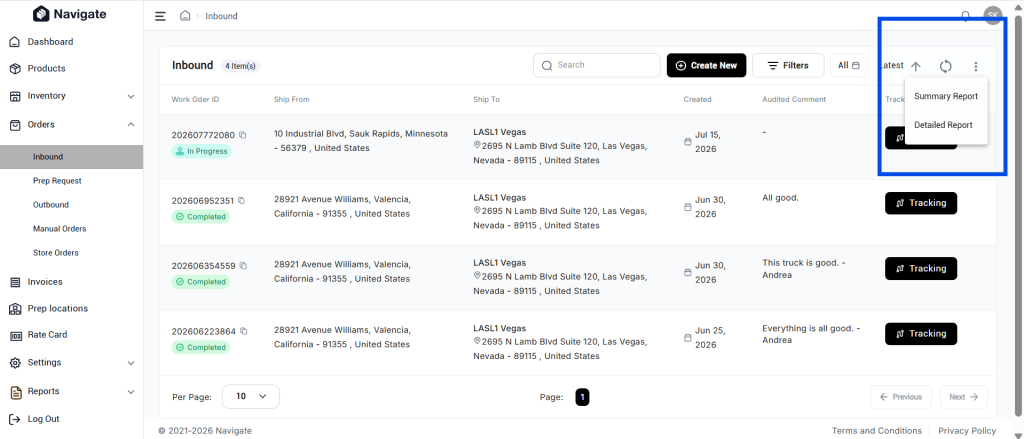Open the Per Page 10 dropdown

pyautogui.click(x=251, y=397)
